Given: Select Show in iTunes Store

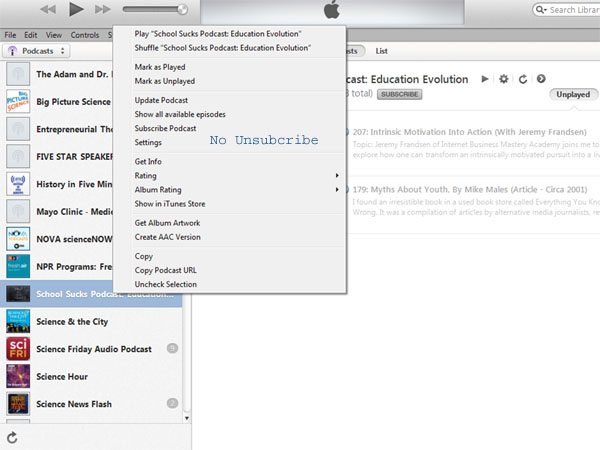Looking at the screenshot, I should (x=170, y=204).
